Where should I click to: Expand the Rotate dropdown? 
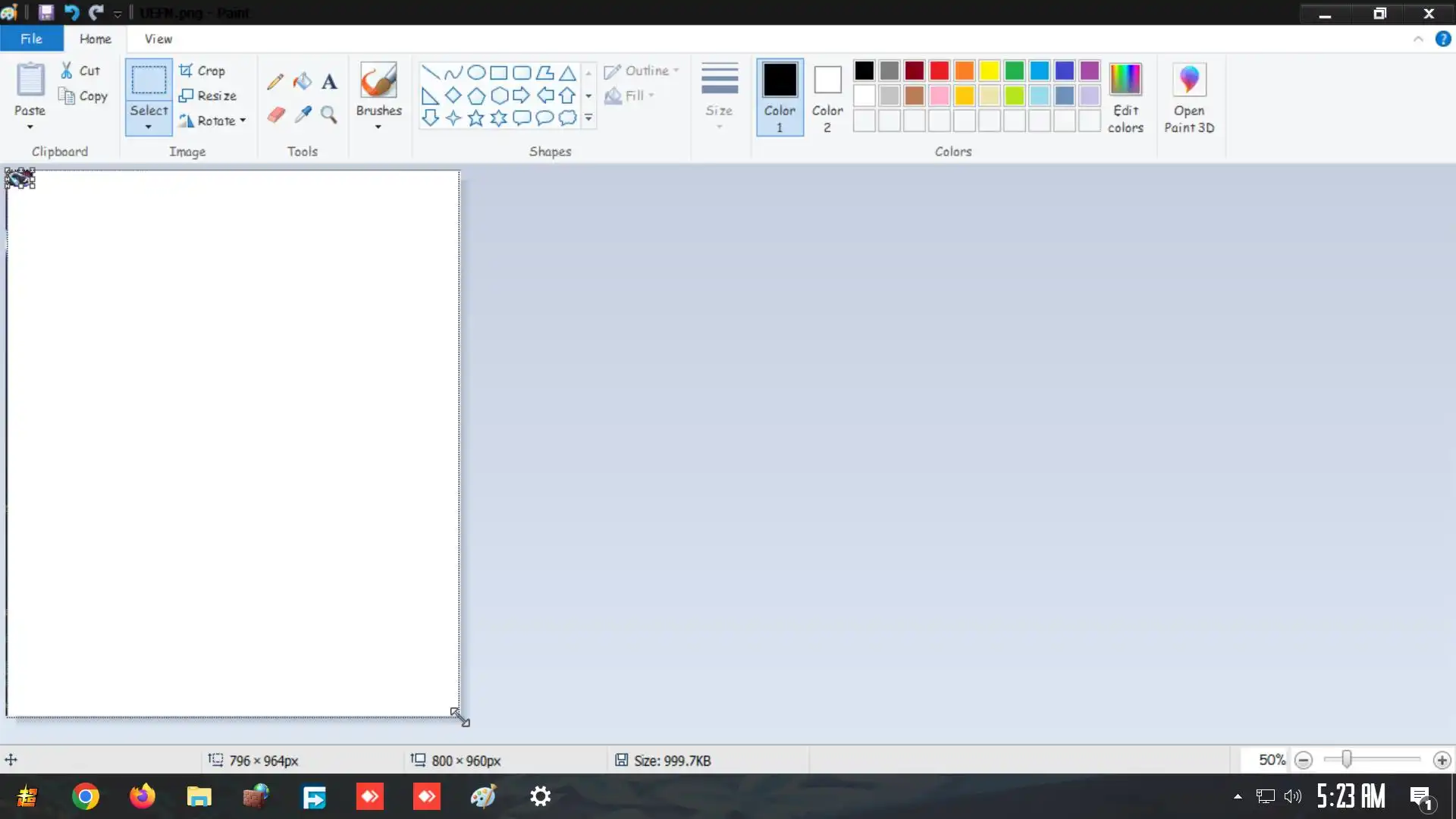(243, 121)
